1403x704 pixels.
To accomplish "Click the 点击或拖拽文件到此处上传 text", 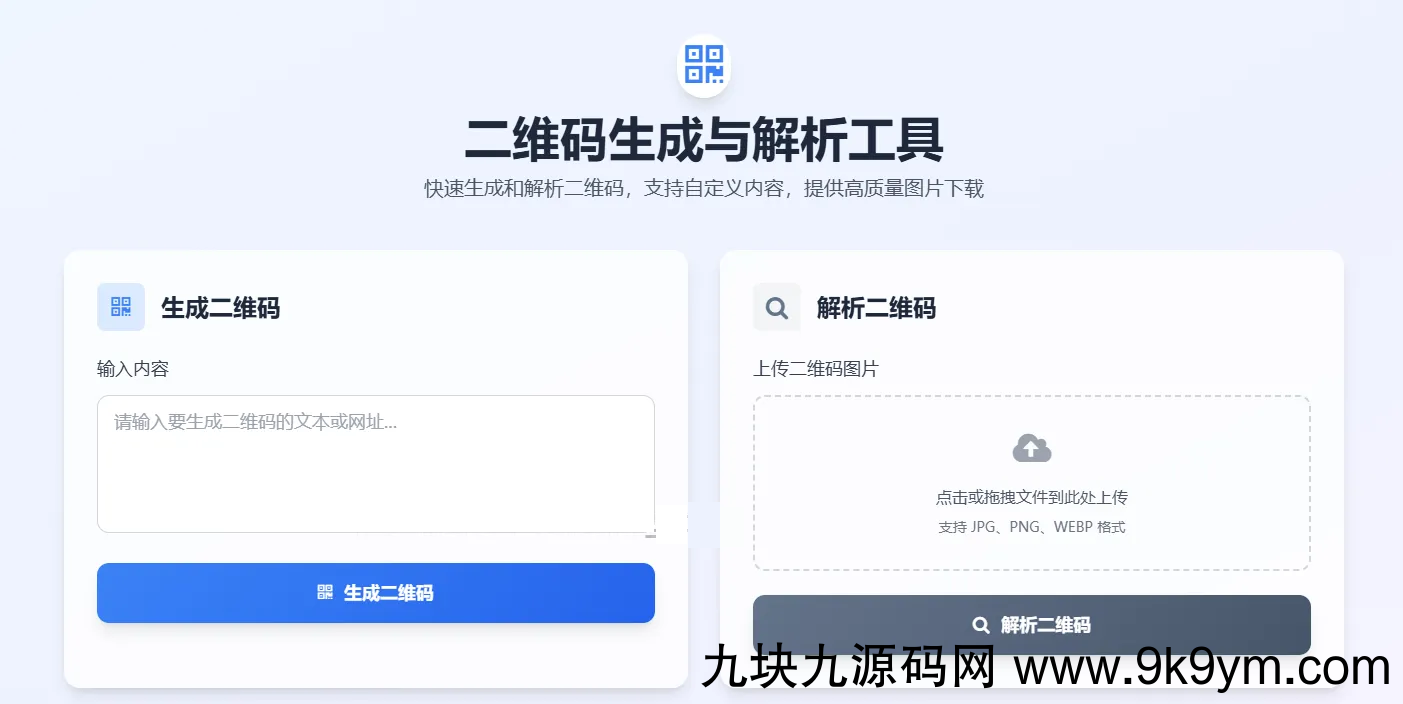I will 1032,497.
